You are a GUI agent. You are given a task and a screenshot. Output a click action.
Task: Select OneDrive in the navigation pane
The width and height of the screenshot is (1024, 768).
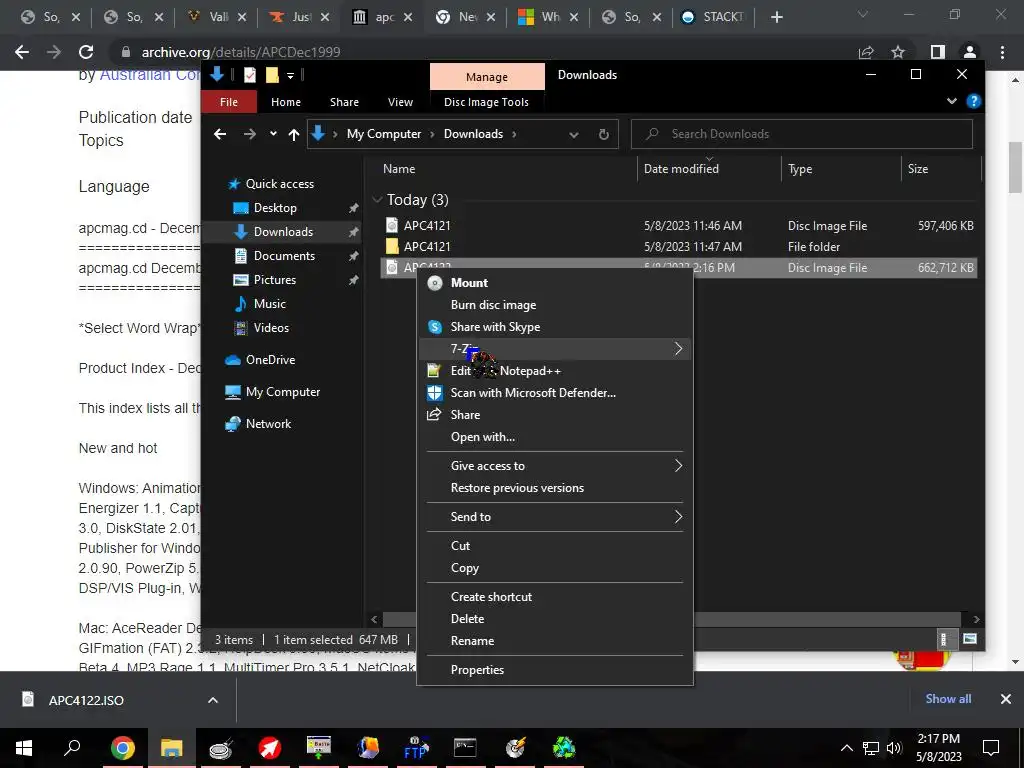[x=270, y=360]
